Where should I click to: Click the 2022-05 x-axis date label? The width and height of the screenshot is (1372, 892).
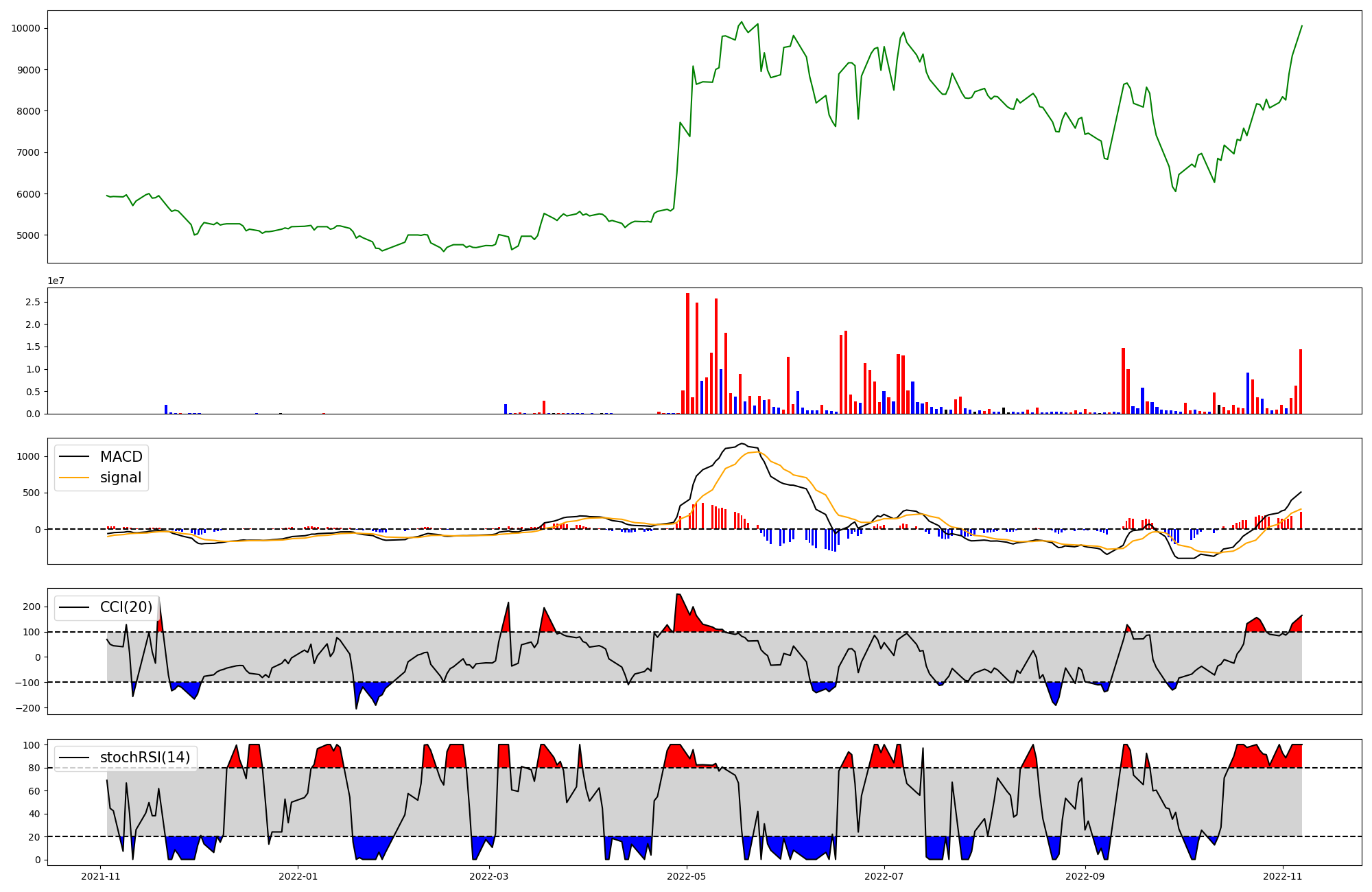pyautogui.click(x=687, y=876)
